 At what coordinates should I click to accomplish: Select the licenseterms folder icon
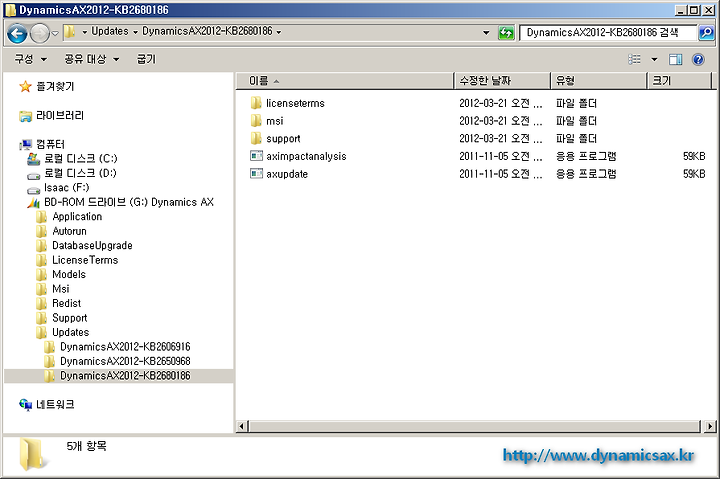coord(256,103)
